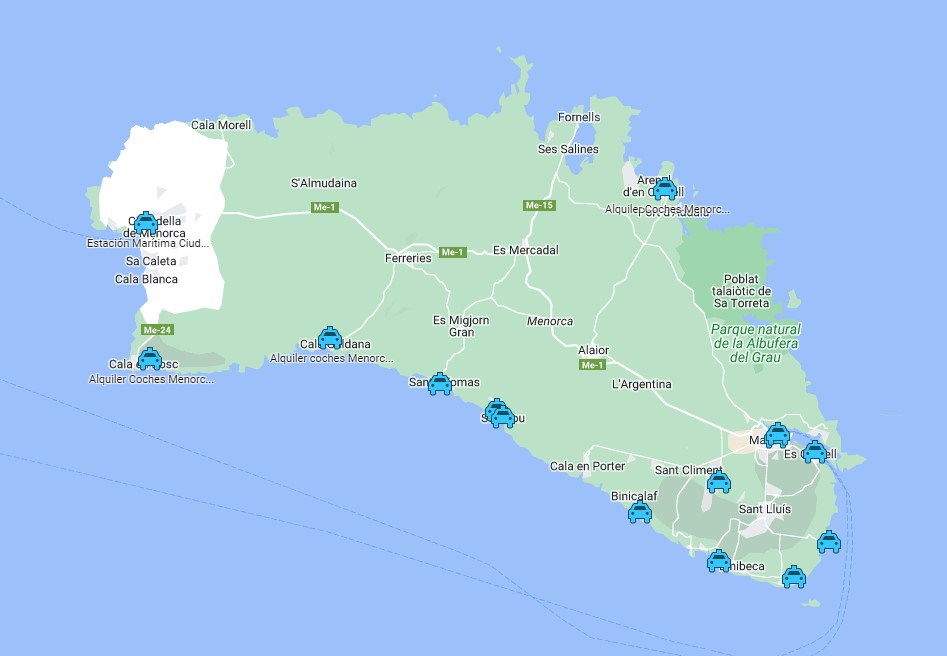Open the taxi marker below Sant Climent
The width and height of the screenshot is (947, 656).
717,483
